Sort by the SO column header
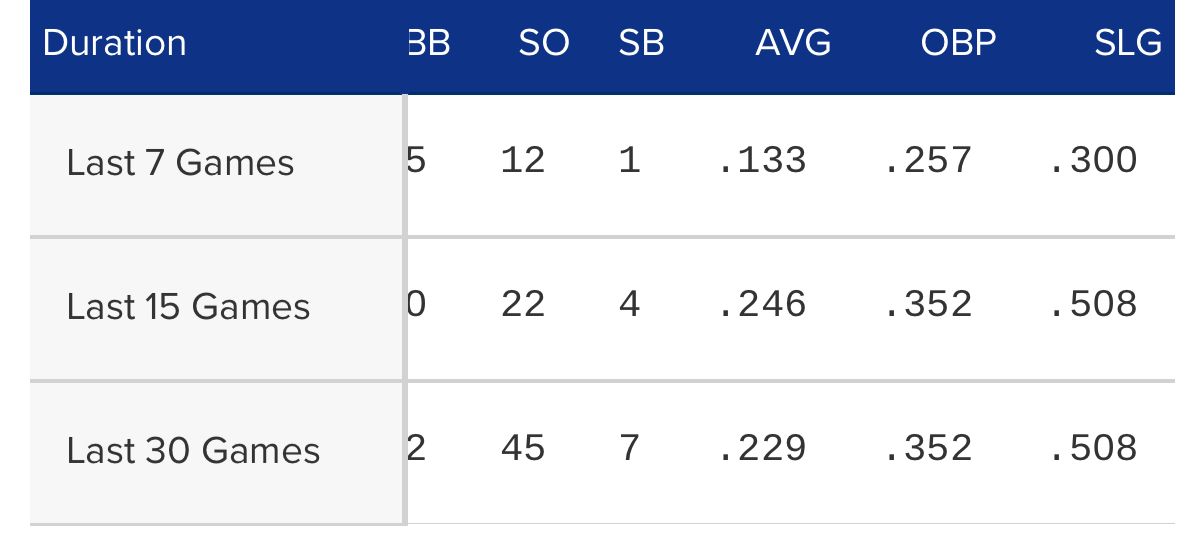 point(544,43)
